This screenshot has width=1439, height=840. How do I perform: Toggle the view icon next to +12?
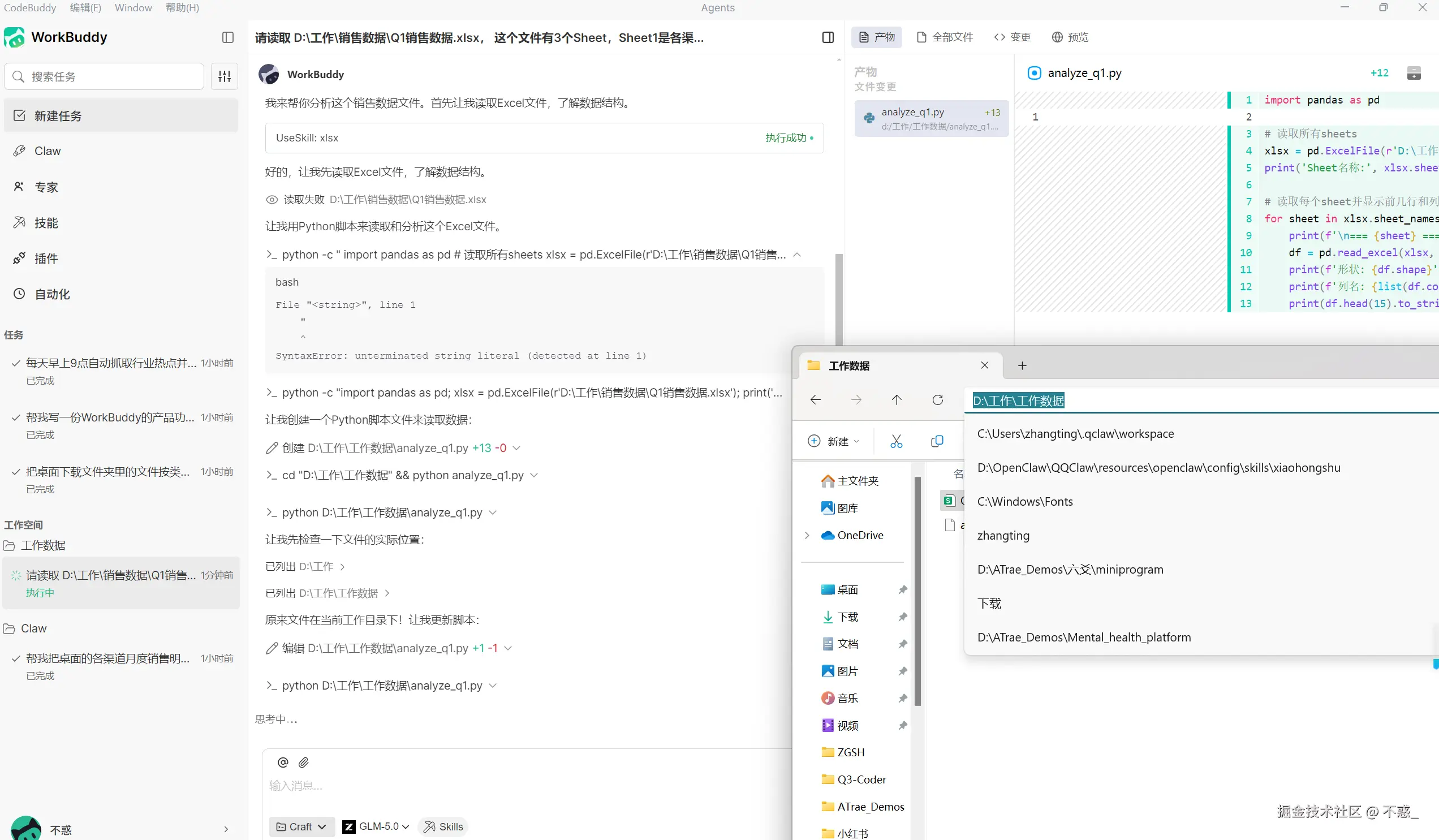pos(1414,73)
